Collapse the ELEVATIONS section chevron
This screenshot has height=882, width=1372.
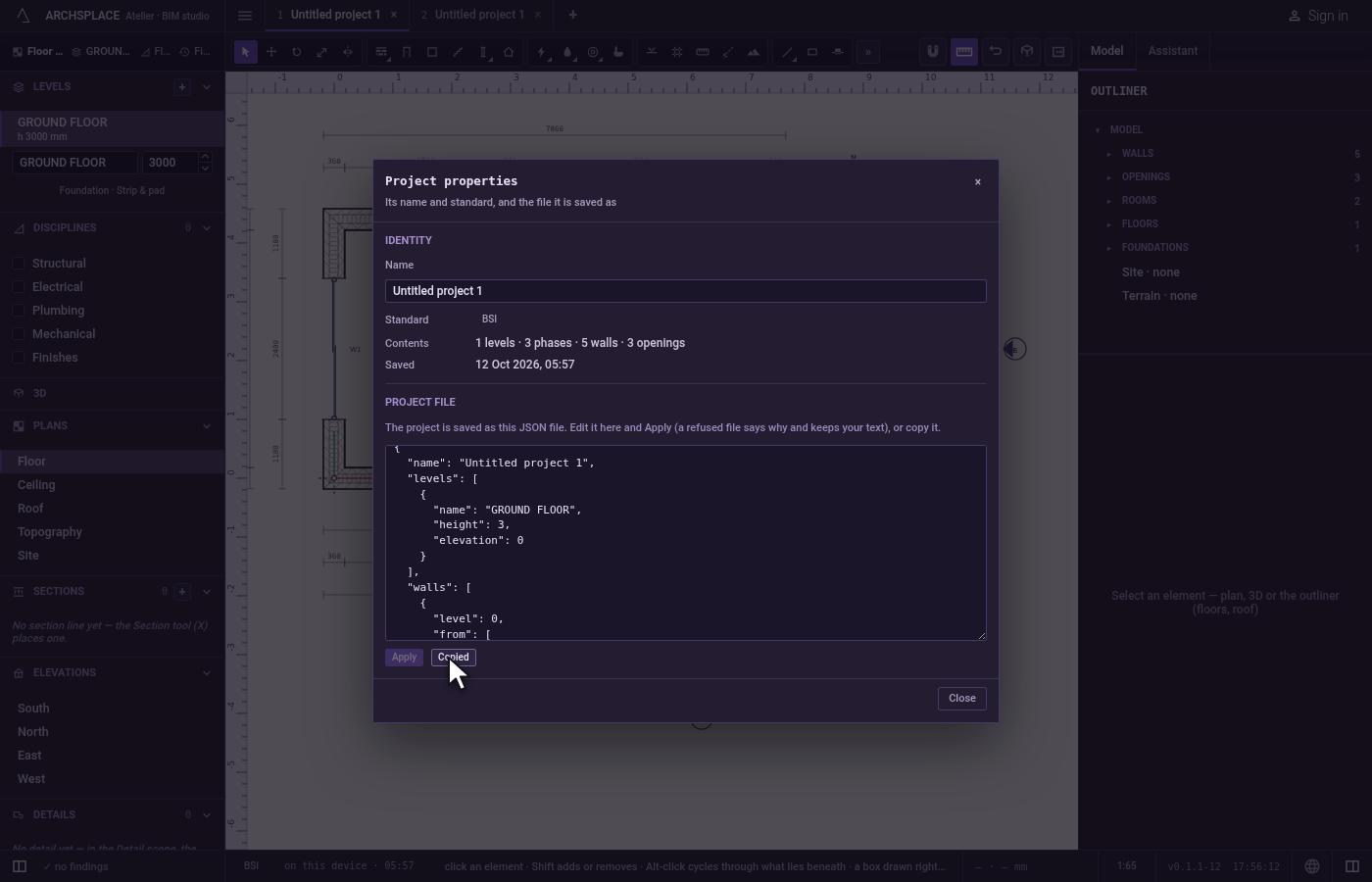click(207, 673)
